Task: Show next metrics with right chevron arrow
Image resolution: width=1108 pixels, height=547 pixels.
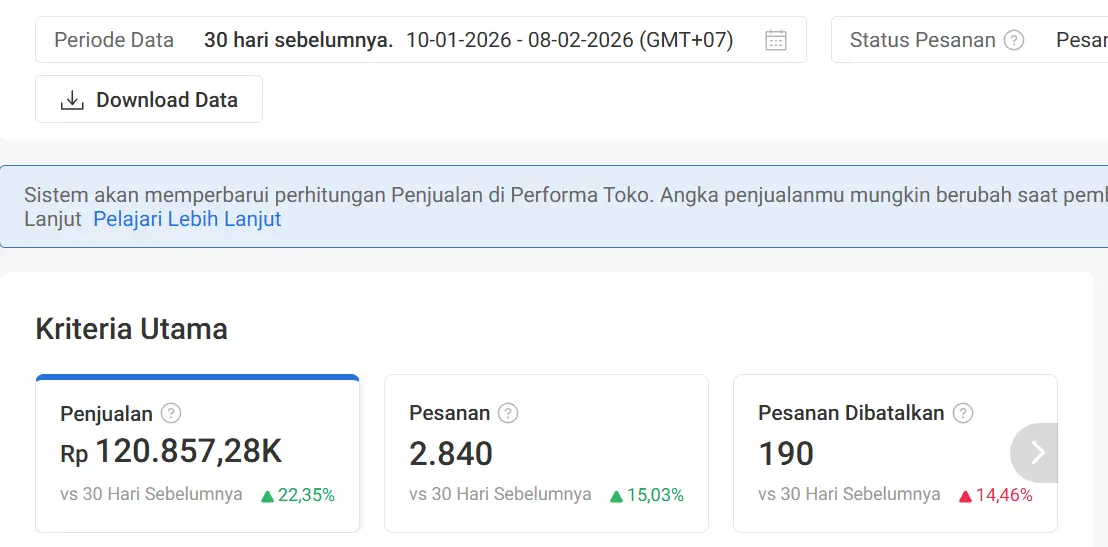Action: 1036,452
